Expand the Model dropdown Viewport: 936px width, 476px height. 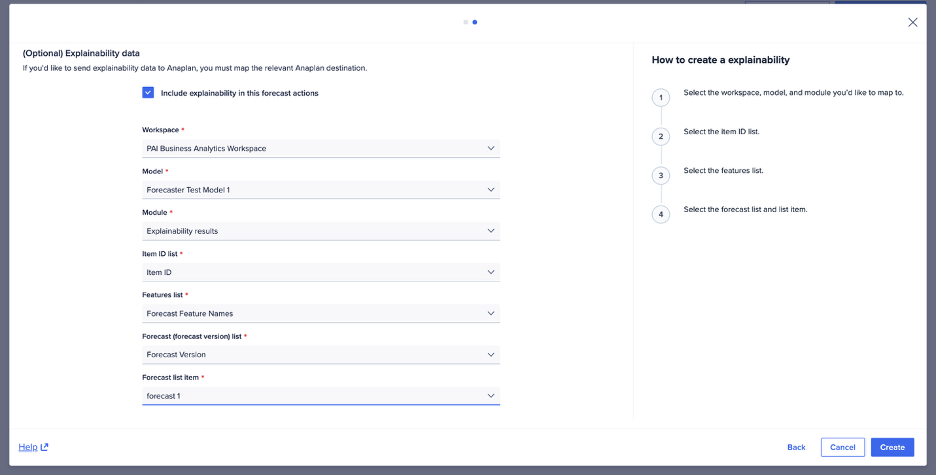click(320, 189)
